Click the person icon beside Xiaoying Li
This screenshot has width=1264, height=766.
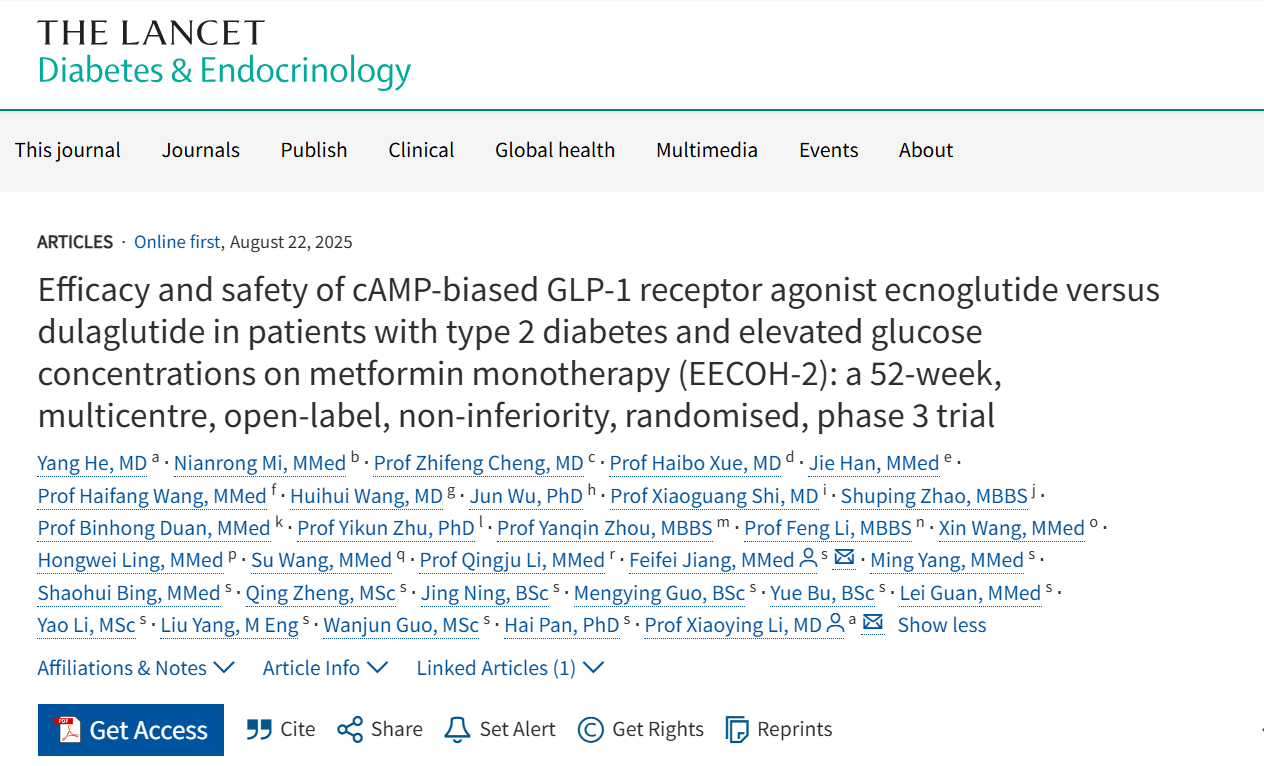click(x=835, y=624)
